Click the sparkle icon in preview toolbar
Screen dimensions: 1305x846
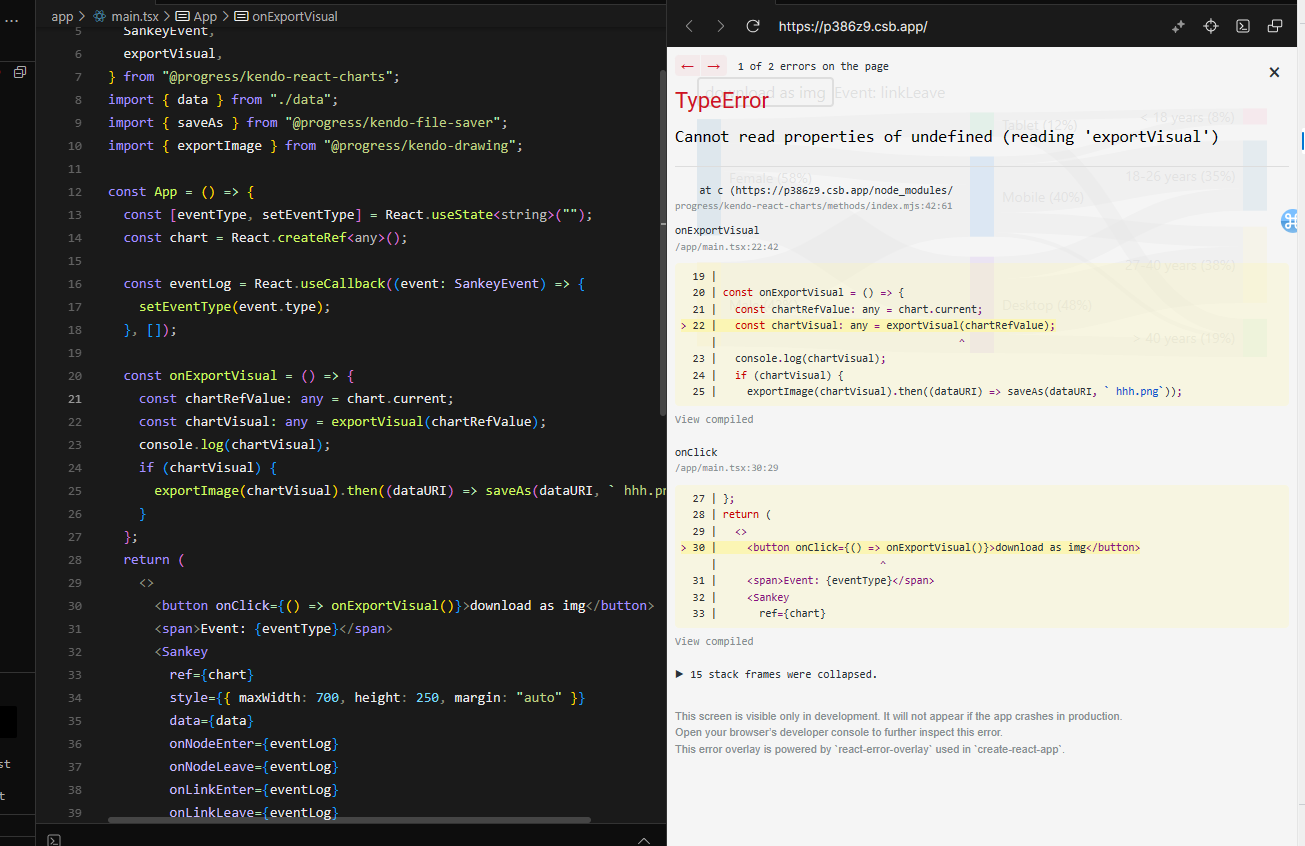click(1178, 26)
